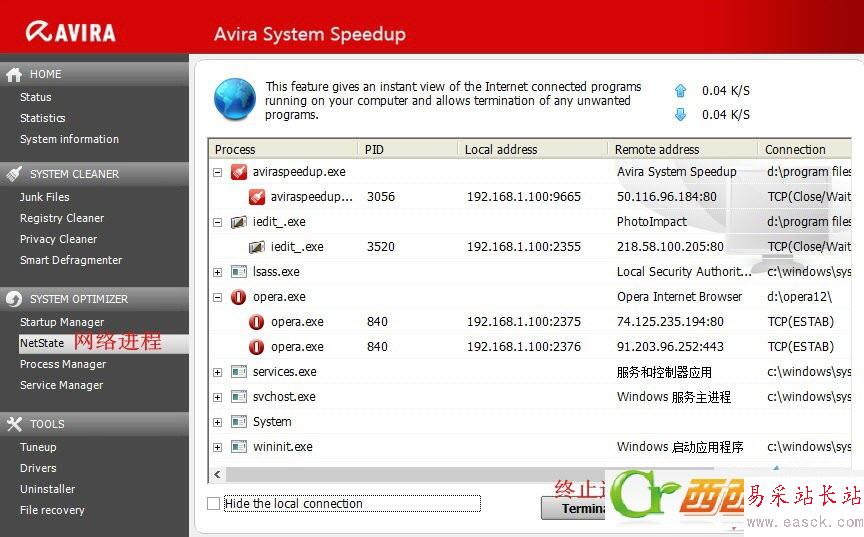Image resolution: width=864 pixels, height=537 pixels.
Task: Sort by PID column header
Action: coord(408,149)
